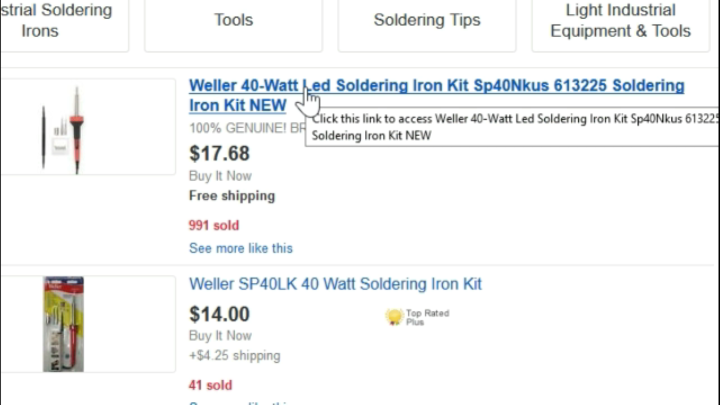The width and height of the screenshot is (720, 405).
Task: Select Light Industrial Equipment & Tools category
Action: [x=620, y=21]
